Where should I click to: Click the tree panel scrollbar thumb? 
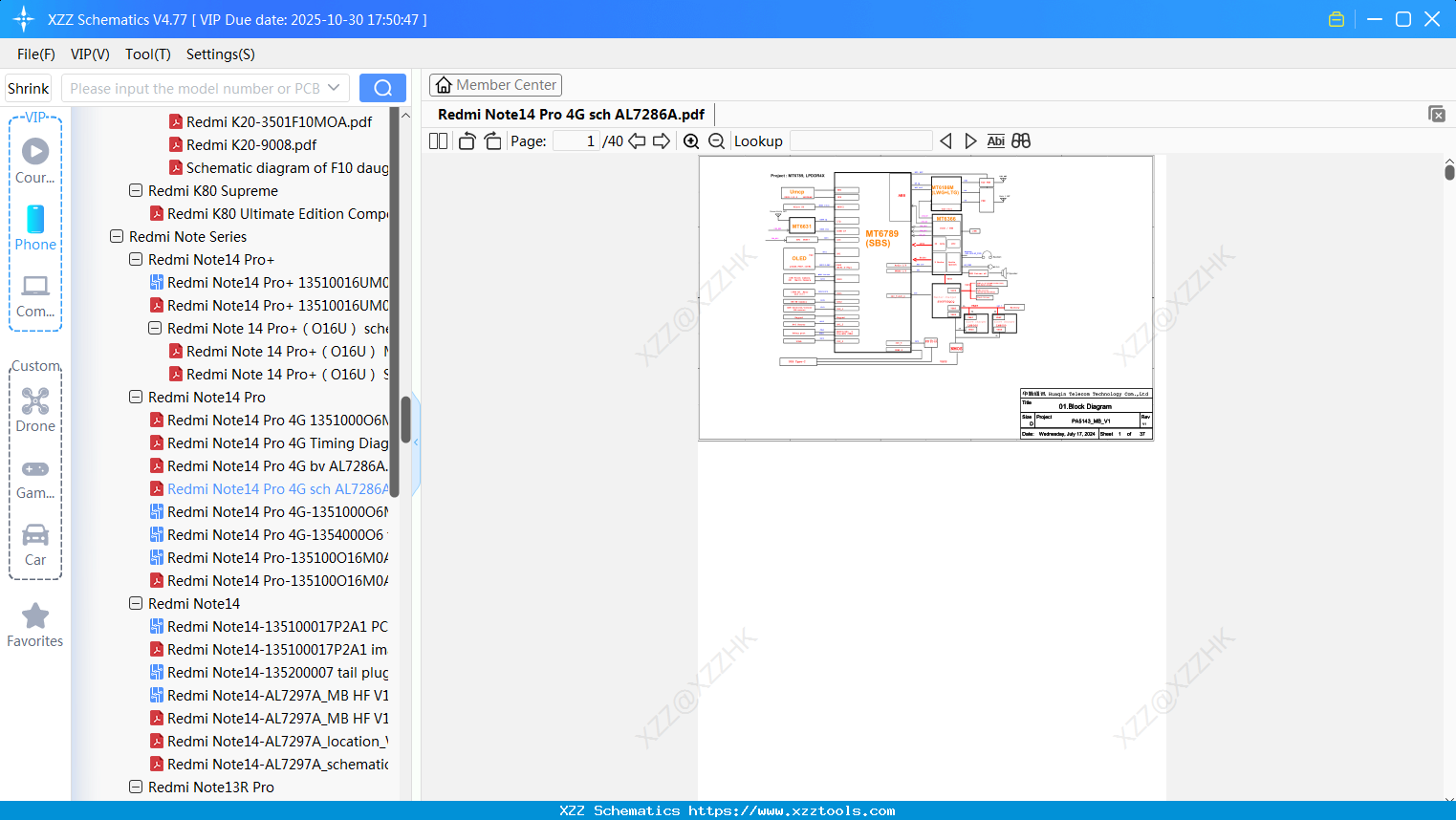click(x=405, y=420)
